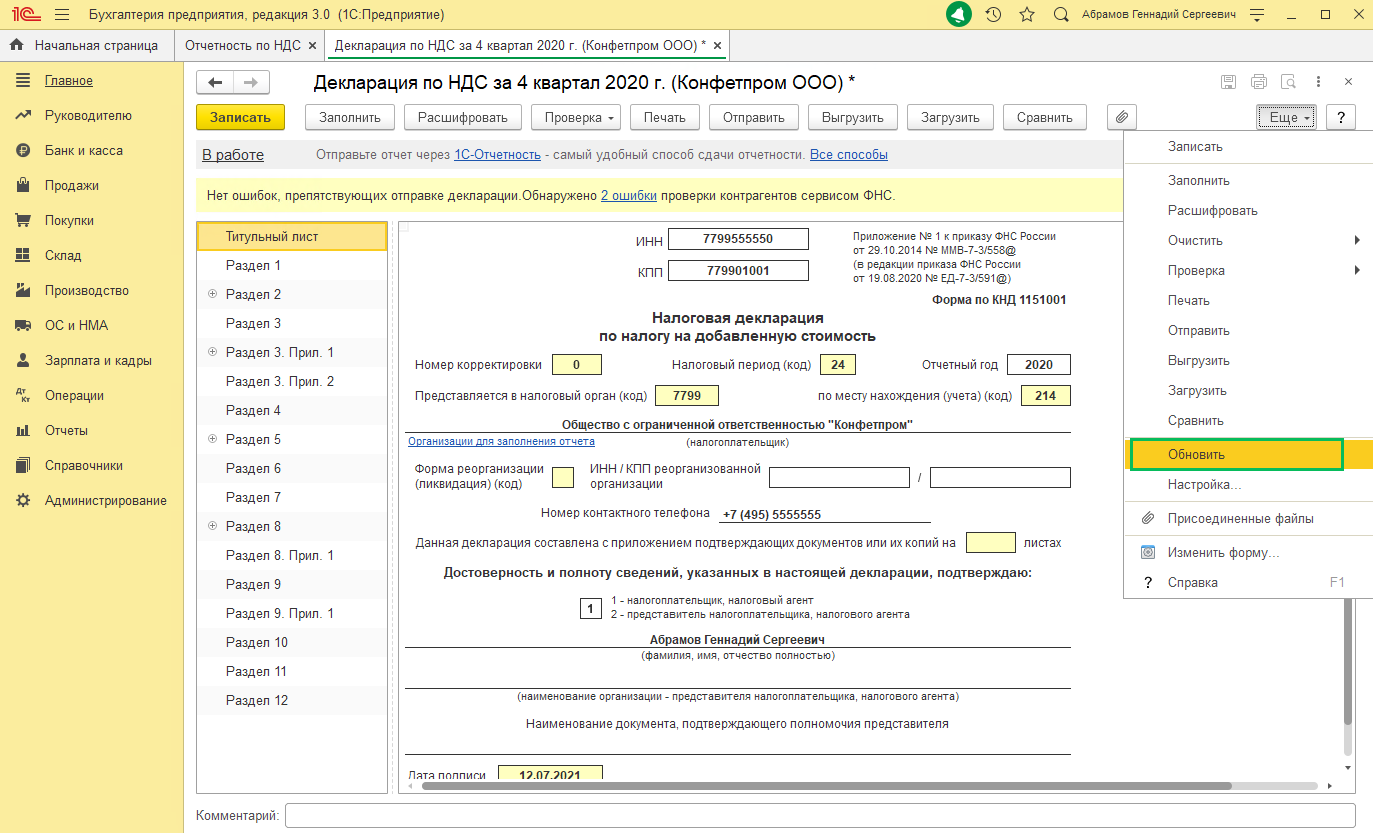Viewport: 1373px width, 833px height.
Task: Click the save diskette icon in form header
Action: [x=1229, y=82]
